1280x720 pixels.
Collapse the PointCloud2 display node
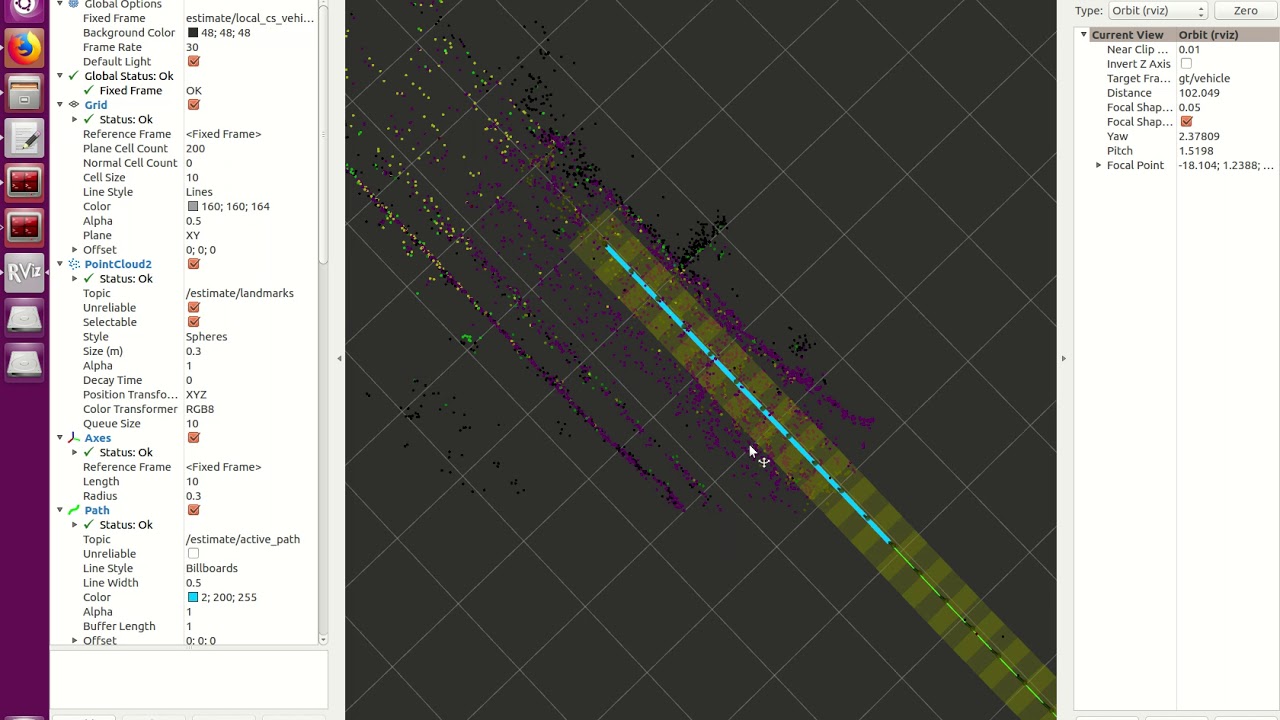pyautogui.click(x=60, y=264)
